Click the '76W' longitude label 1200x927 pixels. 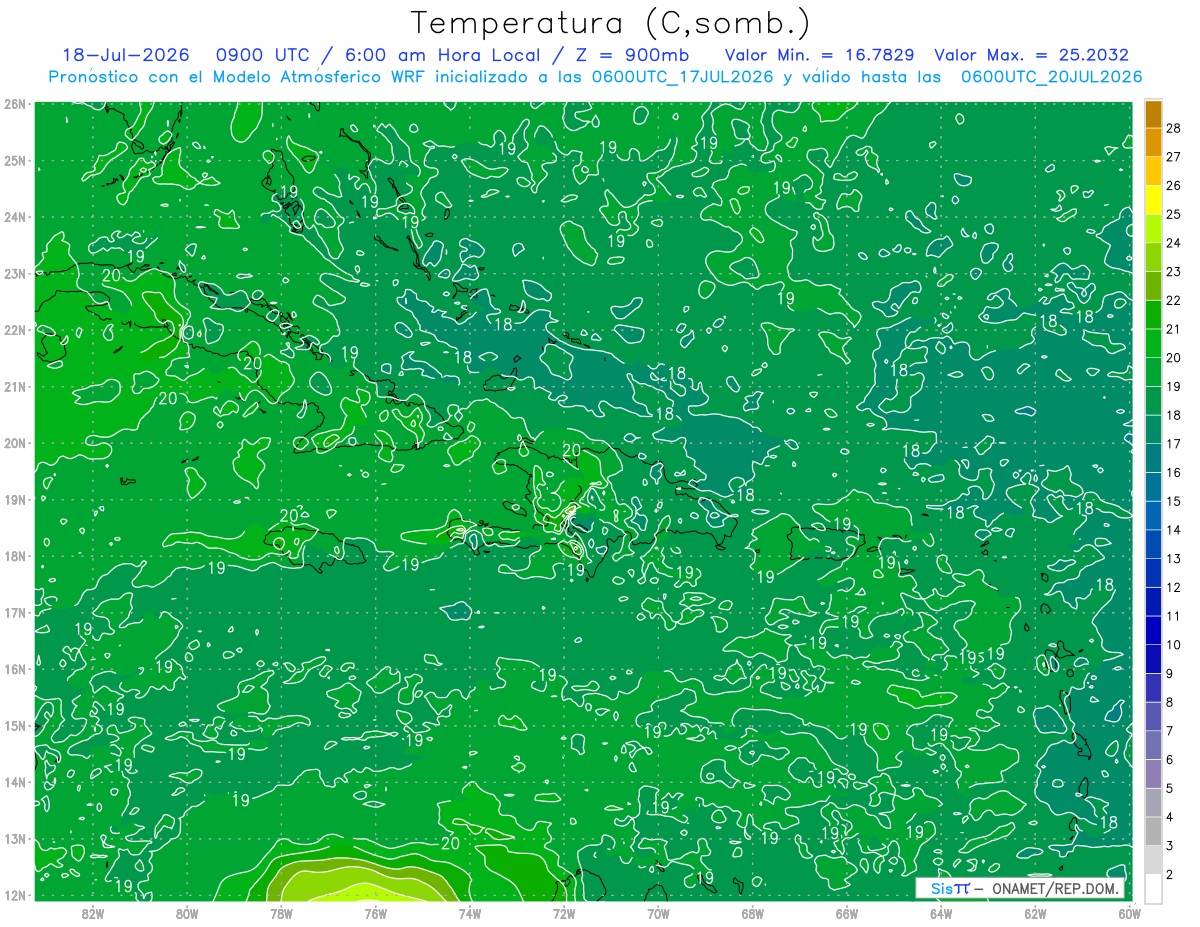tap(375, 914)
